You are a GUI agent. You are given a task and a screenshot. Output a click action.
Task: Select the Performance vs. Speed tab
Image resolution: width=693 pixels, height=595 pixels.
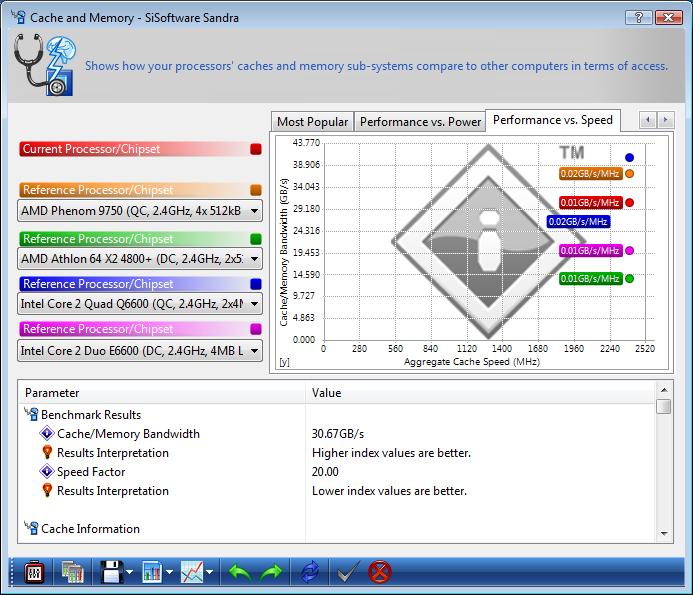pos(552,120)
